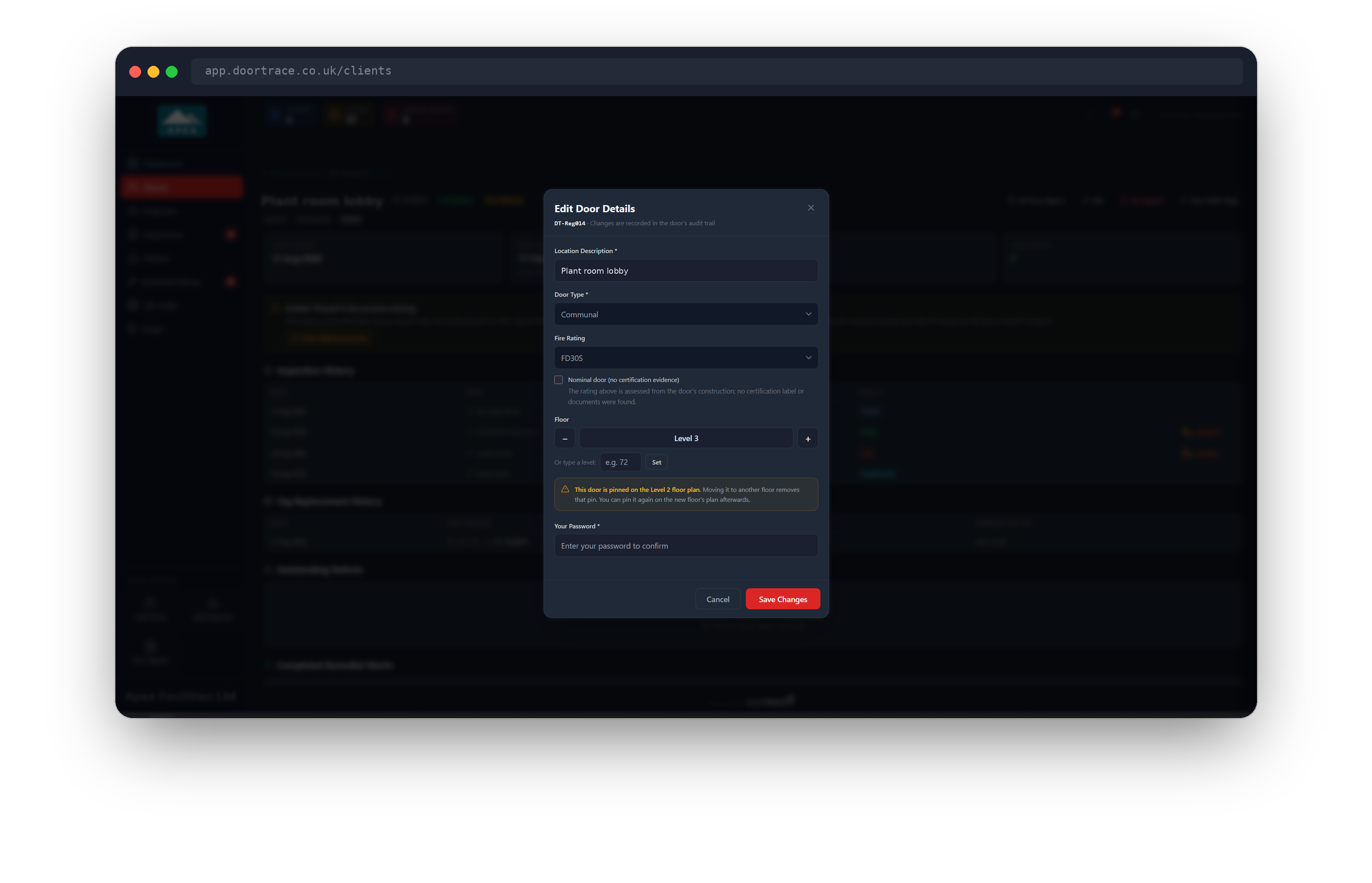Tick the Nominal door checkbox
Screen dimensions: 1372x883
(558, 380)
